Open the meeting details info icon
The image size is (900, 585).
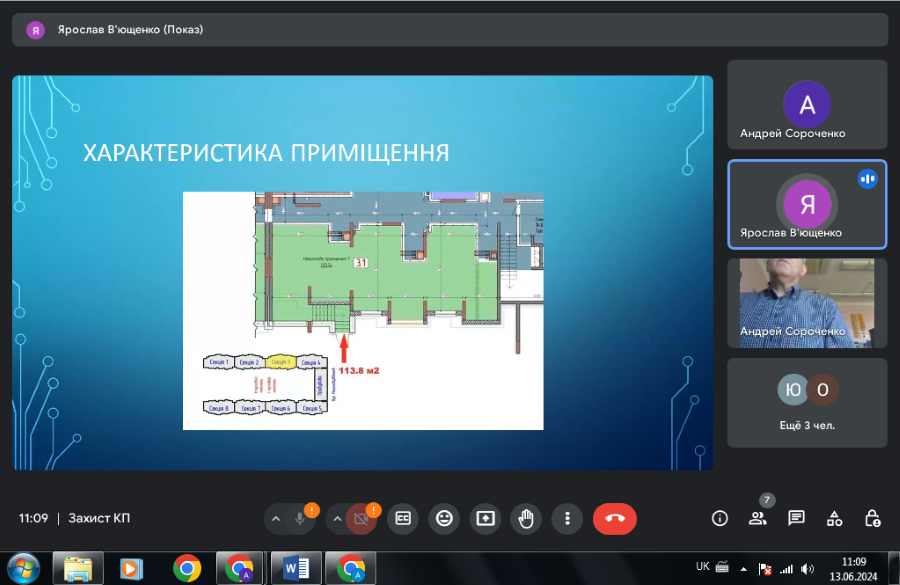click(x=719, y=518)
